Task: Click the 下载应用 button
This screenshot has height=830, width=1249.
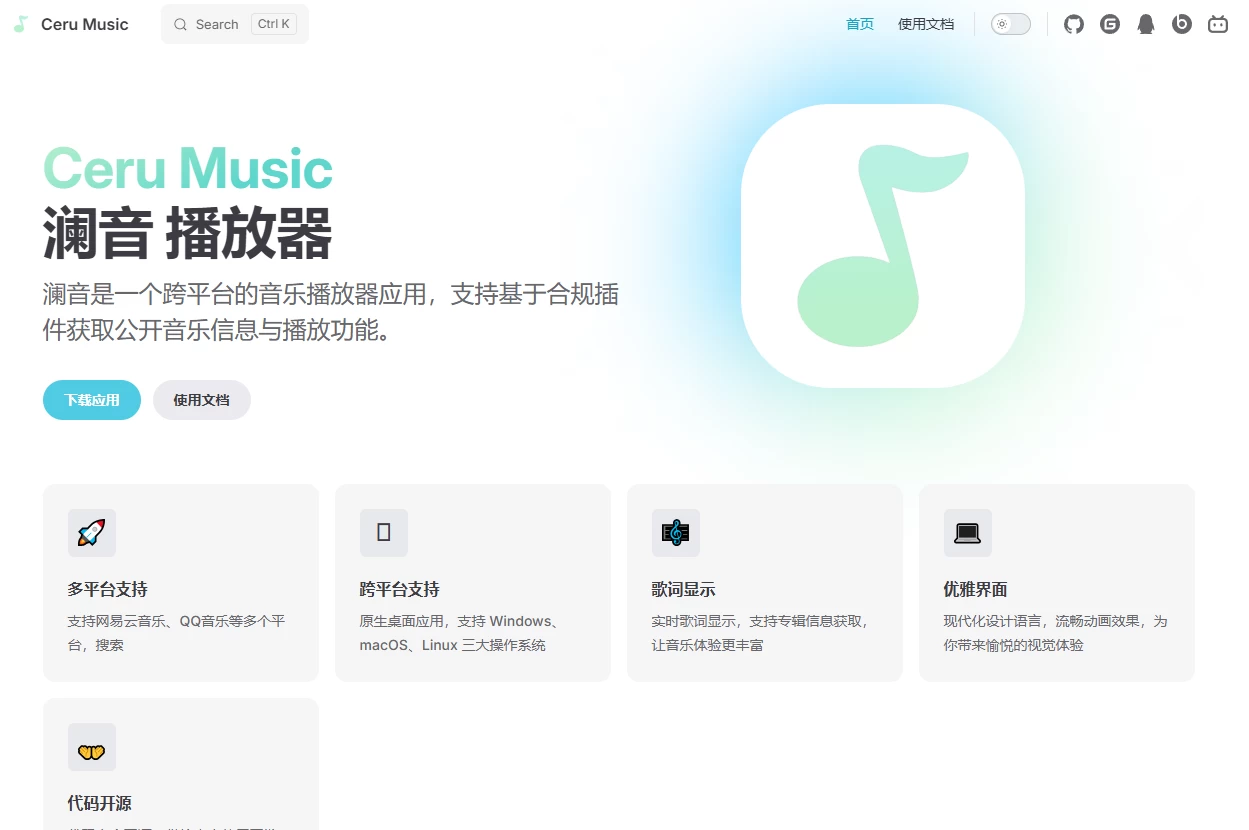Action: coord(91,399)
